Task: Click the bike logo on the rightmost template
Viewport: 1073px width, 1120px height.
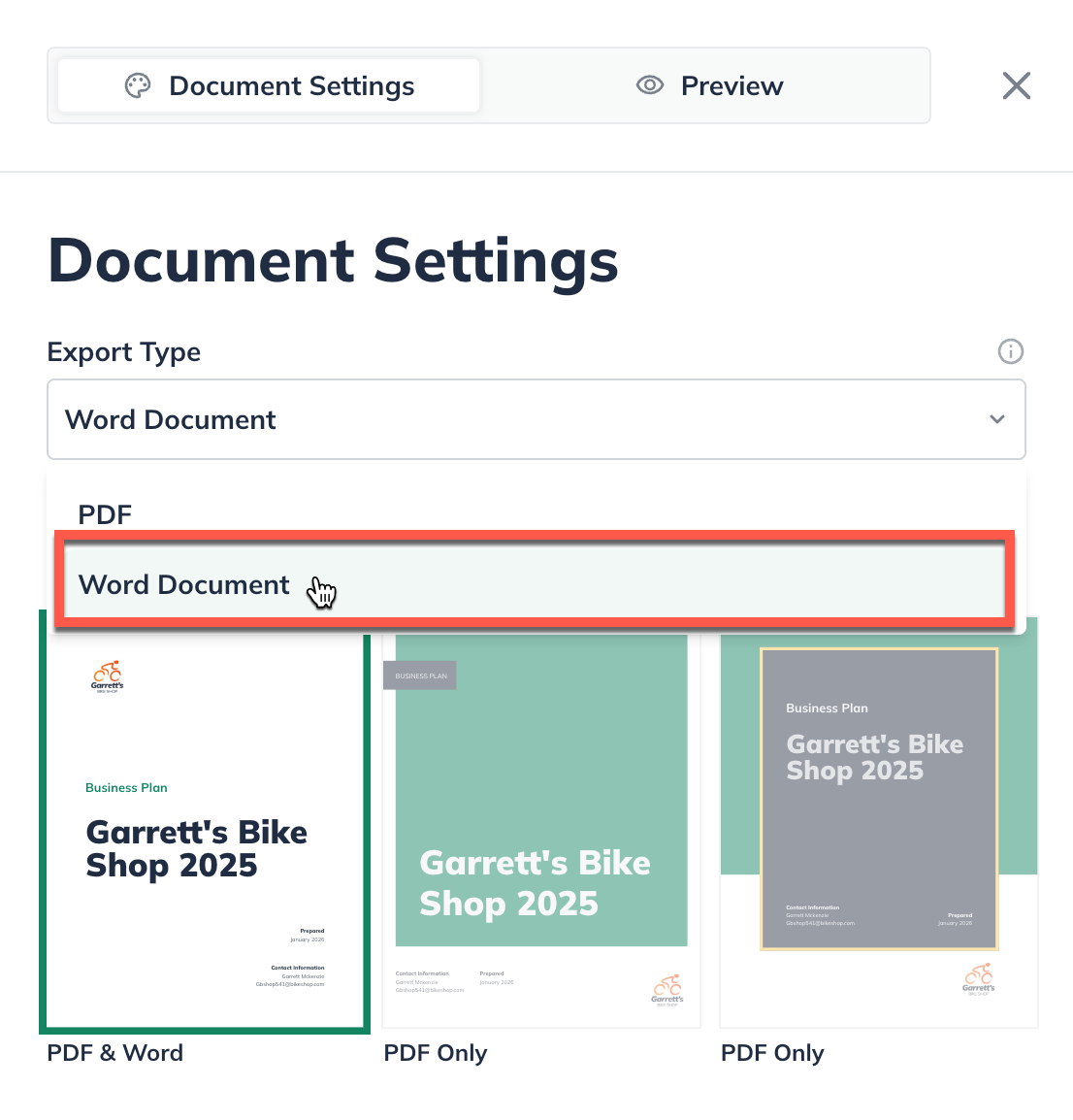Action: click(x=978, y=979)
